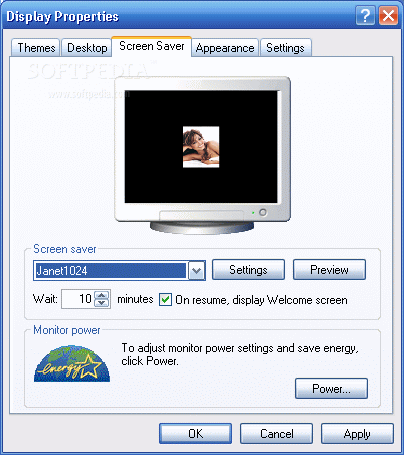This screenshot has height=455, width=404.
Task: Click the preview monitor power button
Action: coord(263,212)
